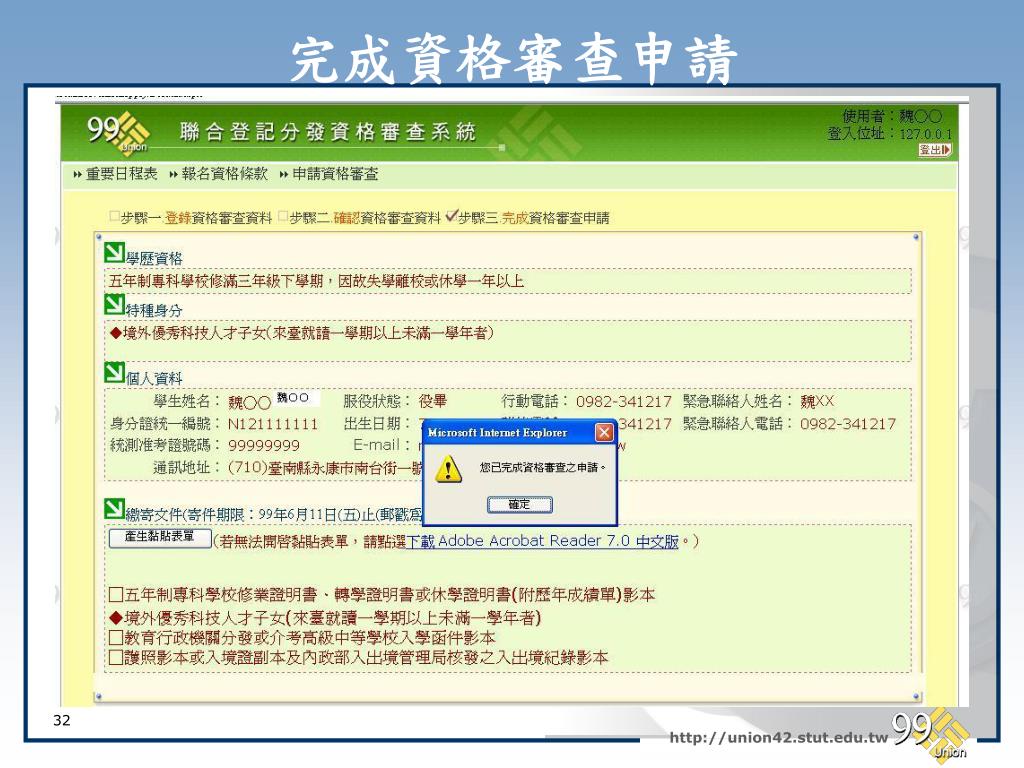Click the 99 Union logo in header
Screen dimensions: 1024x768
pos(119,134)
